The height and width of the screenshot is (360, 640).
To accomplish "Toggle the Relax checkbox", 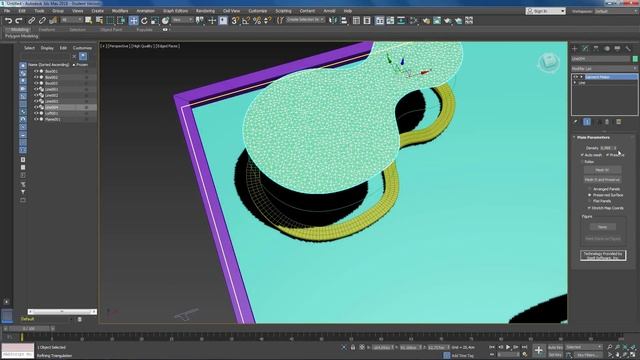I will [582, 162].
